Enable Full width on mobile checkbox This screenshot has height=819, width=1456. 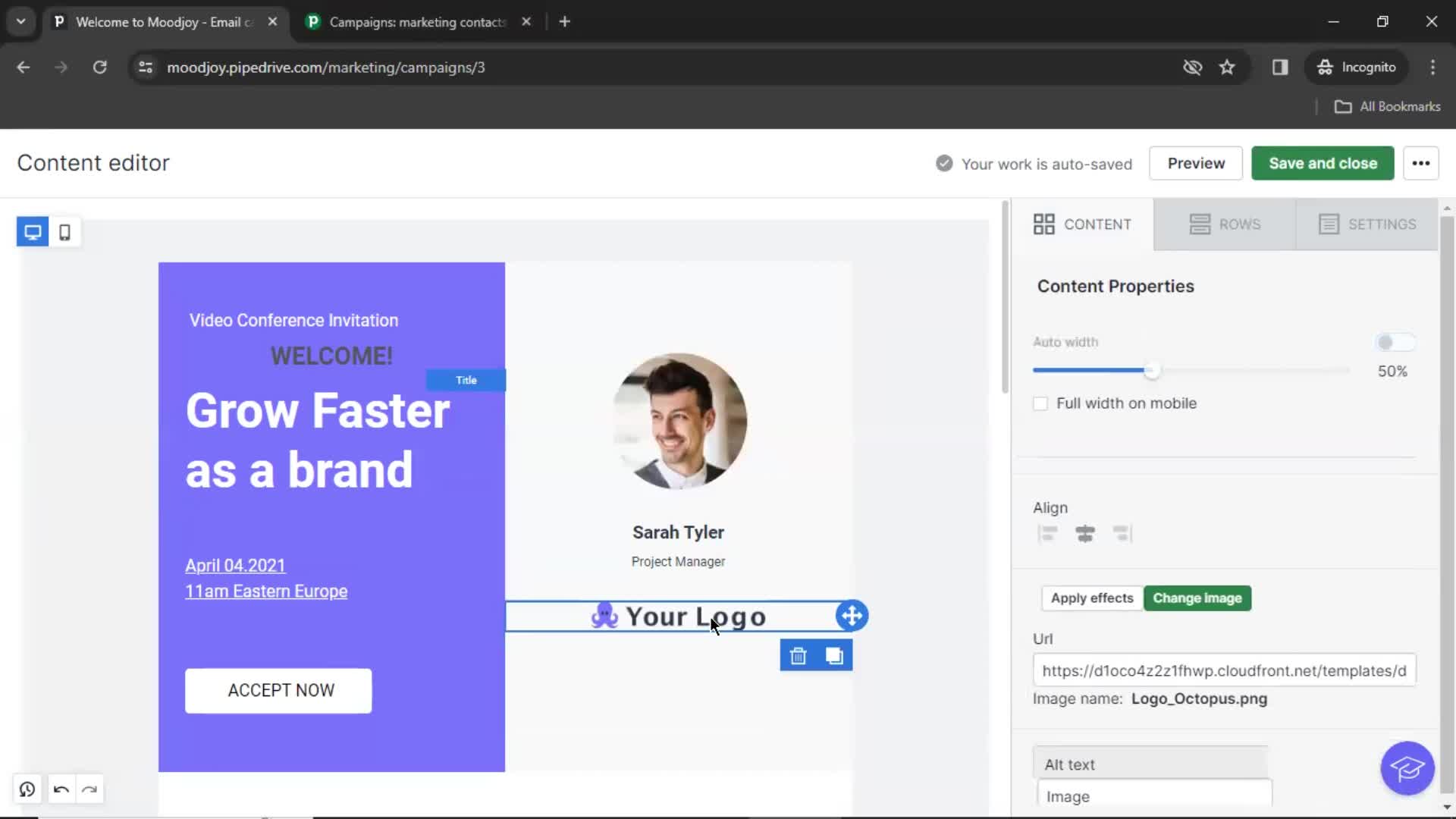pos(1040,403)
